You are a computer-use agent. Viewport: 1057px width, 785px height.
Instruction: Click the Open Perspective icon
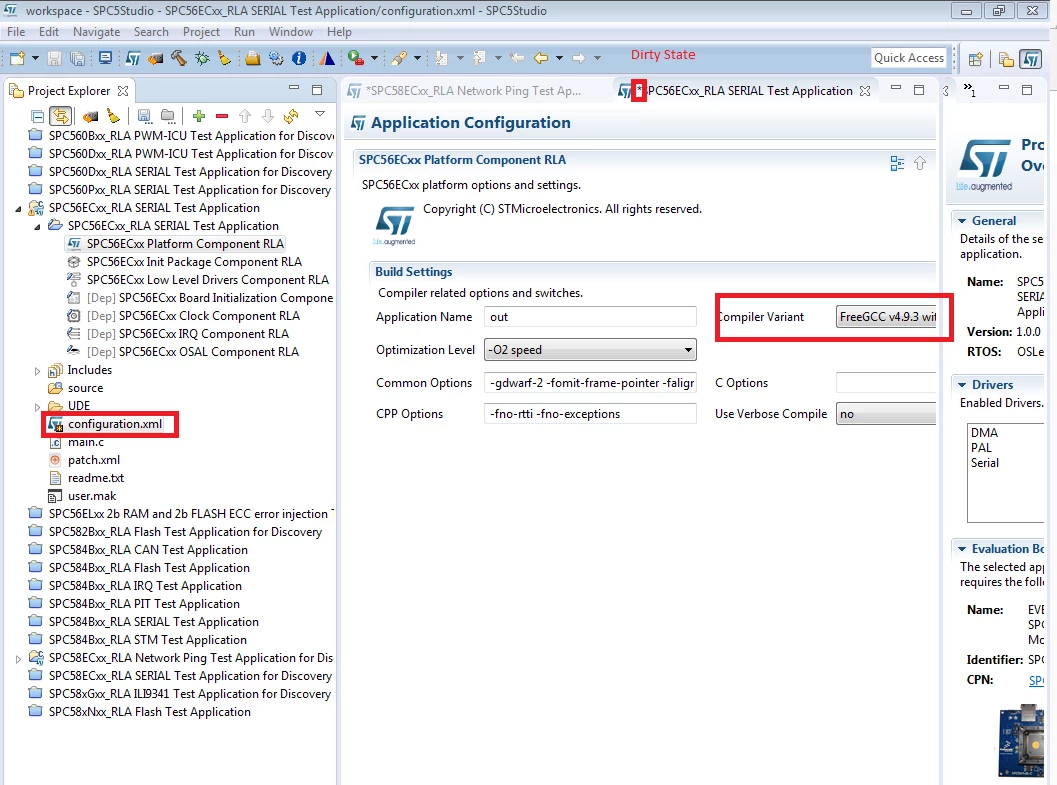(x=975, y=59)
